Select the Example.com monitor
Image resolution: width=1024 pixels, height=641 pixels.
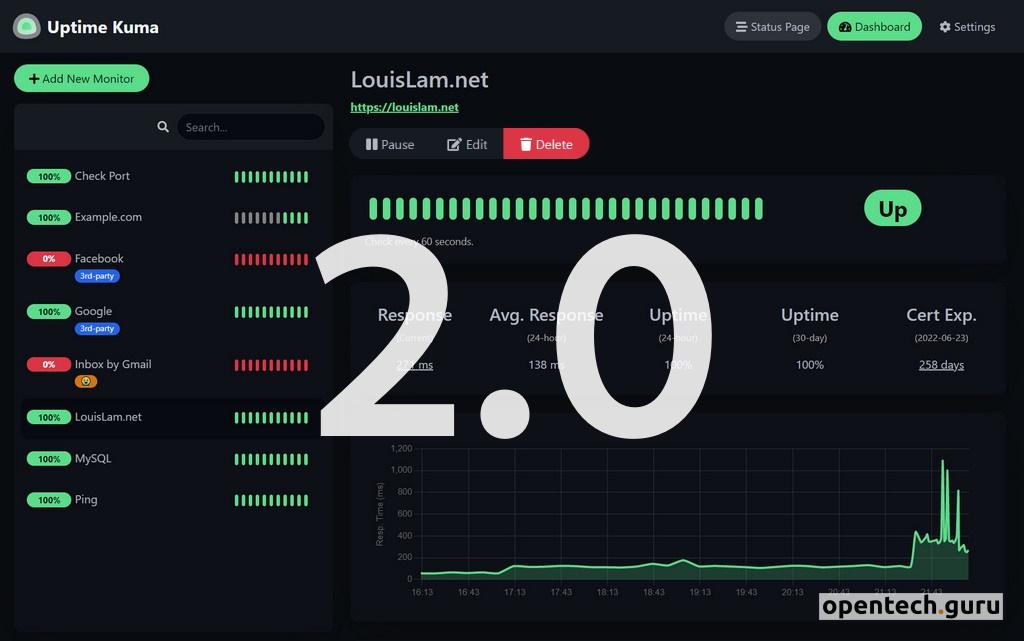click(x=171, y=217)
